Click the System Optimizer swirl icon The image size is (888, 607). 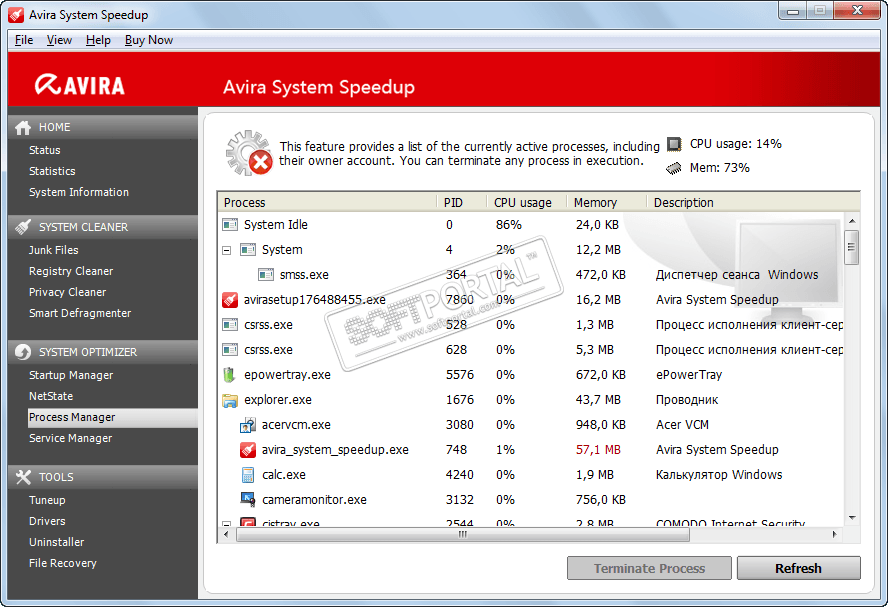(23, 352)
